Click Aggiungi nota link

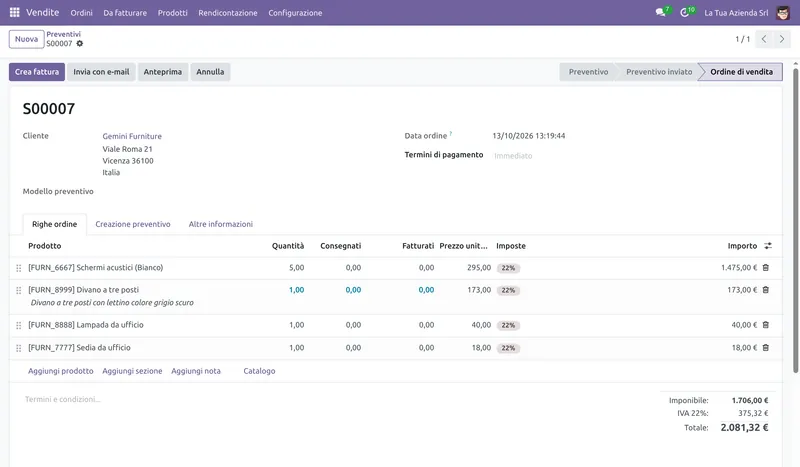tap(196, 371)
